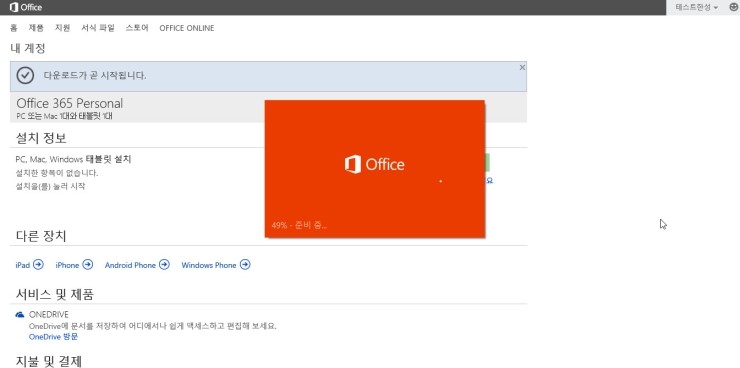Screen dimensions: 740x368
Task: Open the 서식 파일 menu item
Action: point(98,28)
